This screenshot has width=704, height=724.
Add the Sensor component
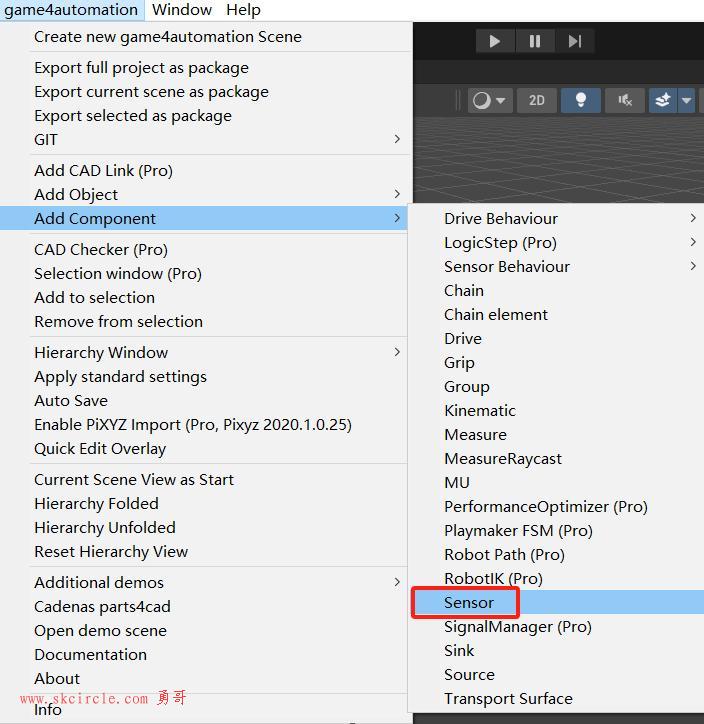556,603
